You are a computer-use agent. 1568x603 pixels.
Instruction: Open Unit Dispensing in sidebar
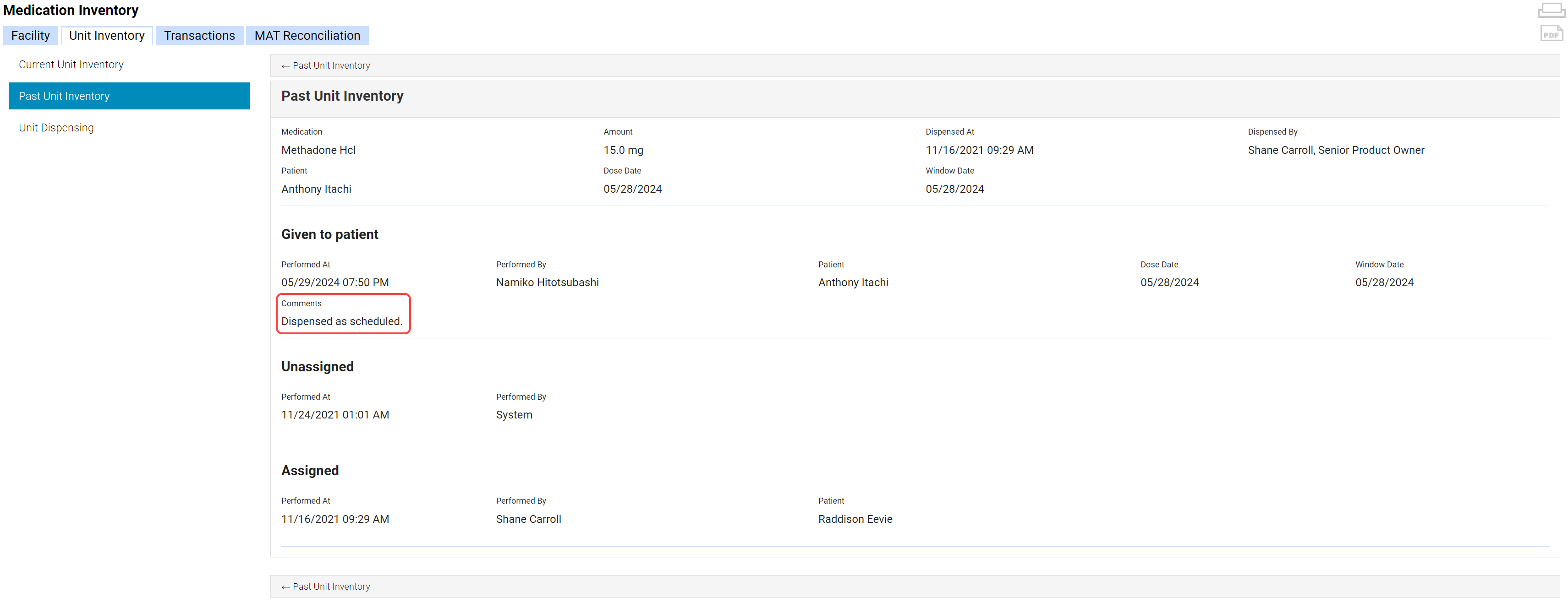[56, 128]
